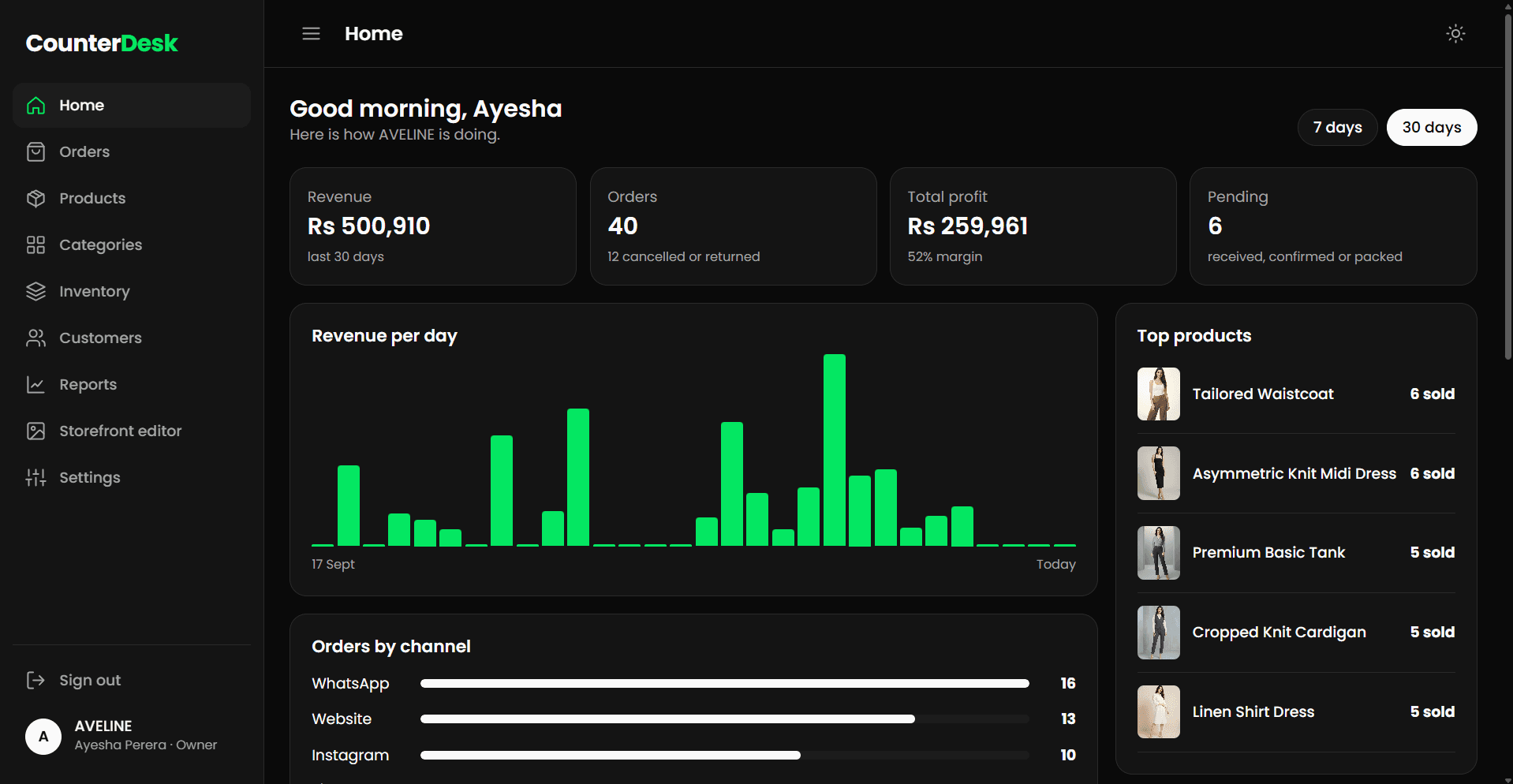The height and width of the screenshot is (784, 1513).
Task: Click the AVELINE store name in sidebar
Action: tap(103, 726)
